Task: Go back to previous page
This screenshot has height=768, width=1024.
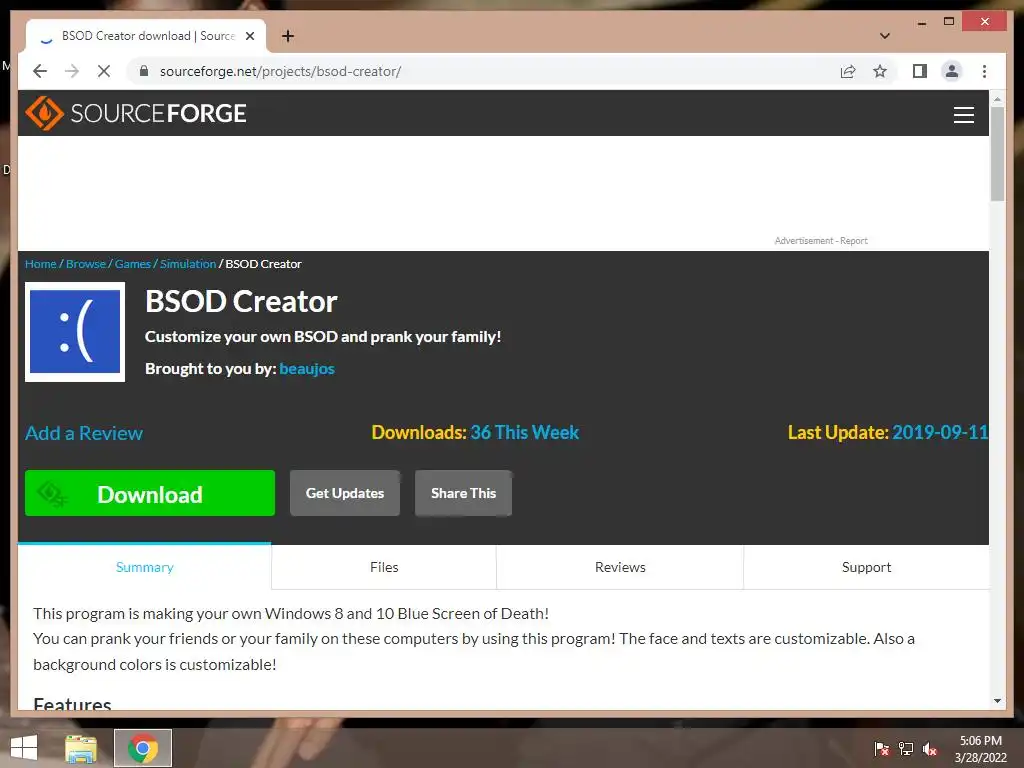Action: [40, 71]
